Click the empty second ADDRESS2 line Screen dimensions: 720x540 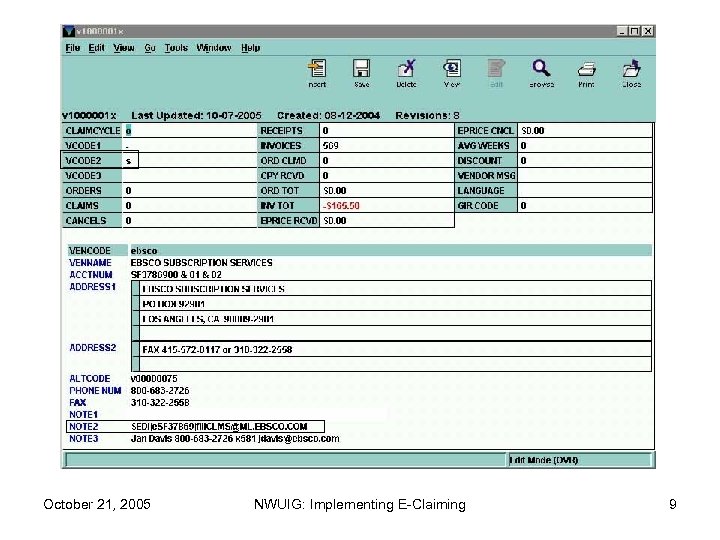pos(395,365)
